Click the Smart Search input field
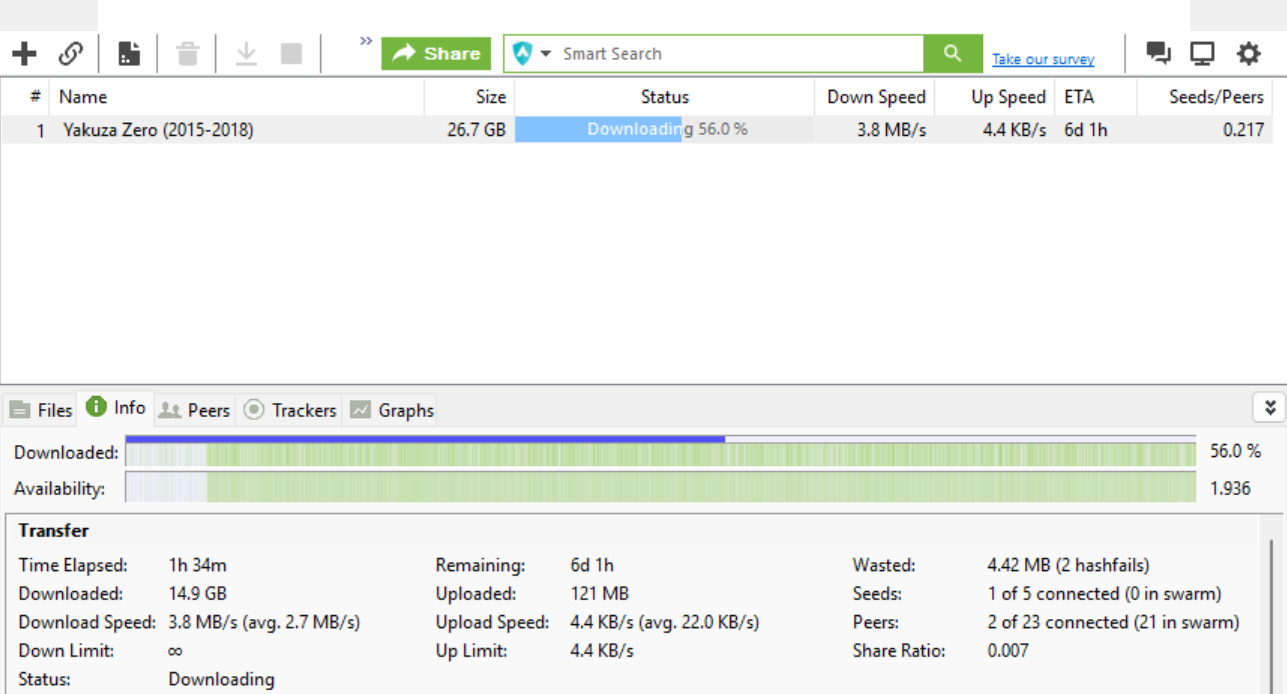Viewport: 1287px width, 694px height. (x=738, y=54)
